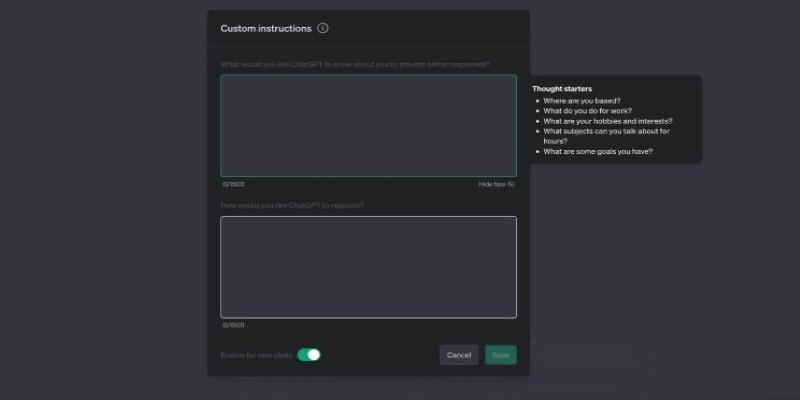Save the custom instructions
The height and width of the screenshot is (400, 800).
pyautogui.click(x=500, y=355)
